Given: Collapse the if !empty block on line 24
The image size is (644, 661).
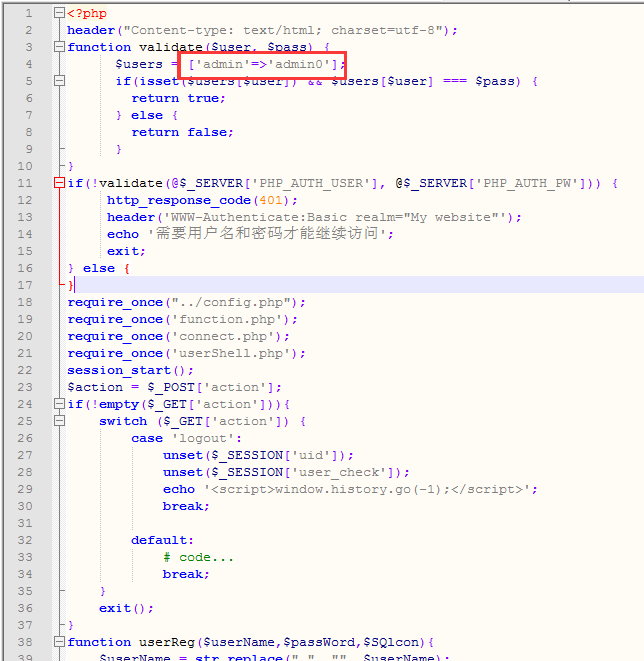Looking at the screenshot, I should click(x=59, y=404).
